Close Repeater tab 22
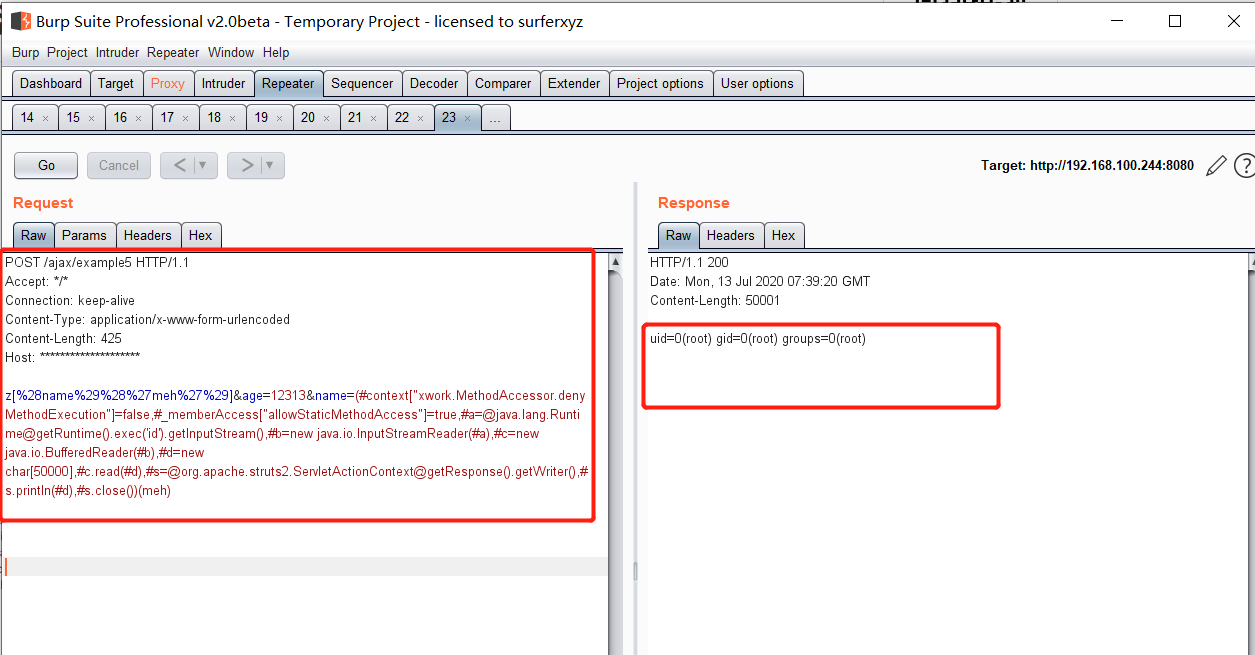Screen dimensions: 1255x655 tap(421, 118)
